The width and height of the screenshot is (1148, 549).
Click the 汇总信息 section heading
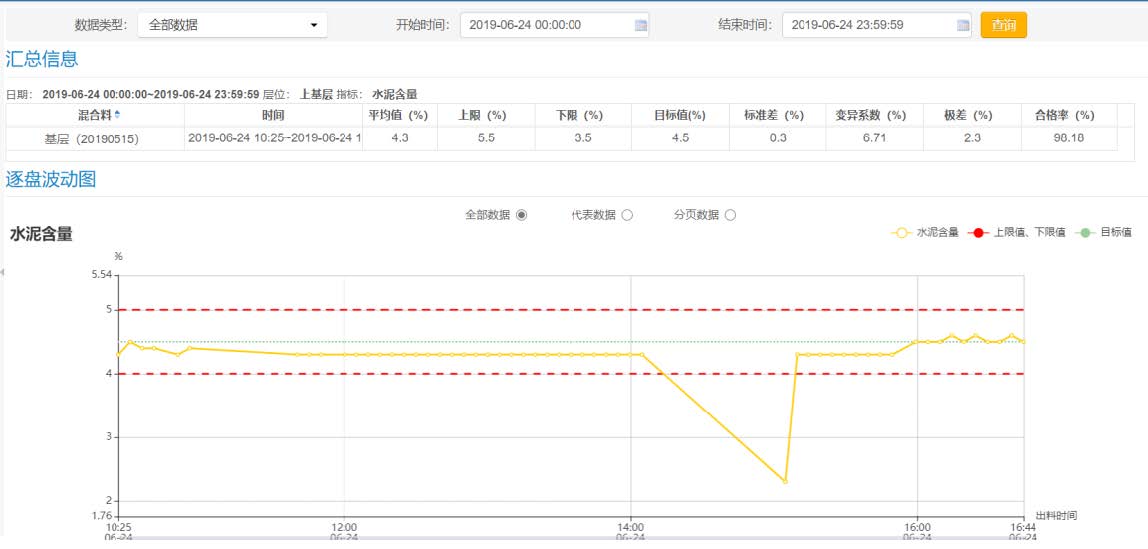(x=42, y=59)
